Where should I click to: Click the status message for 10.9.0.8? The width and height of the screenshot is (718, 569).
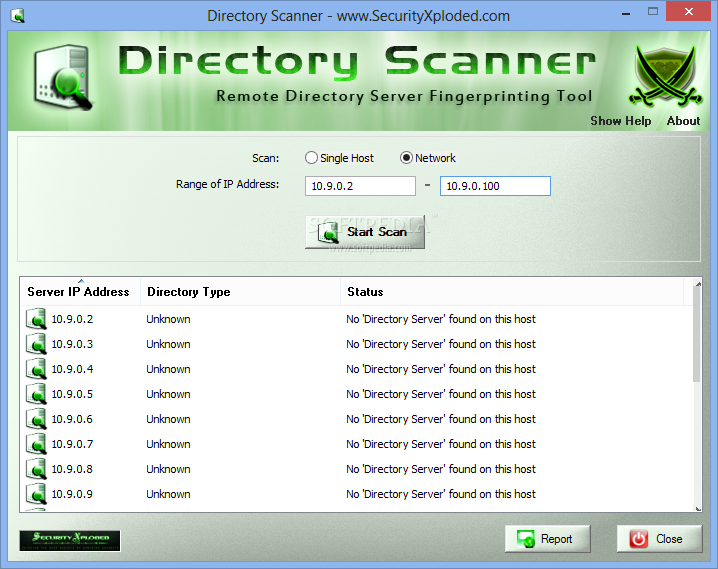[441, 469]
